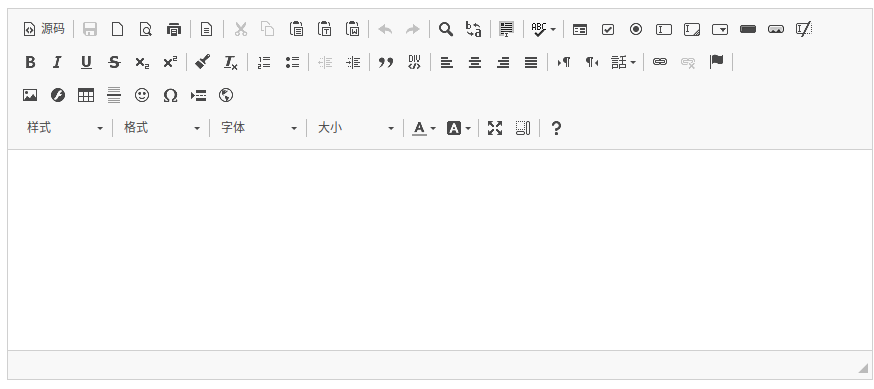Create a DIV container
The height and width of the screenshot is (389, 874).
tap(414, 62)
